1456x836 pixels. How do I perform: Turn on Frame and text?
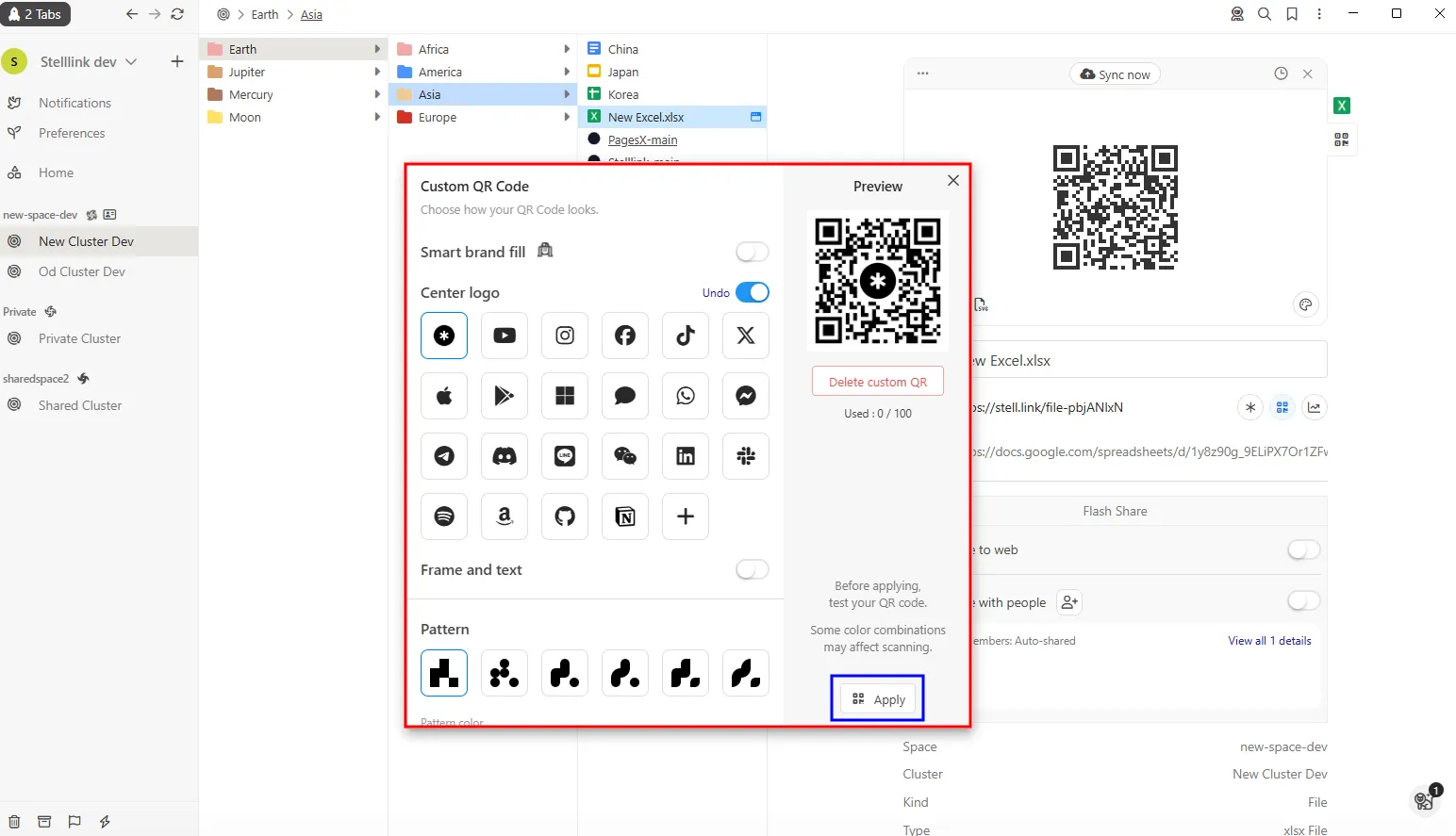(752, 569)
